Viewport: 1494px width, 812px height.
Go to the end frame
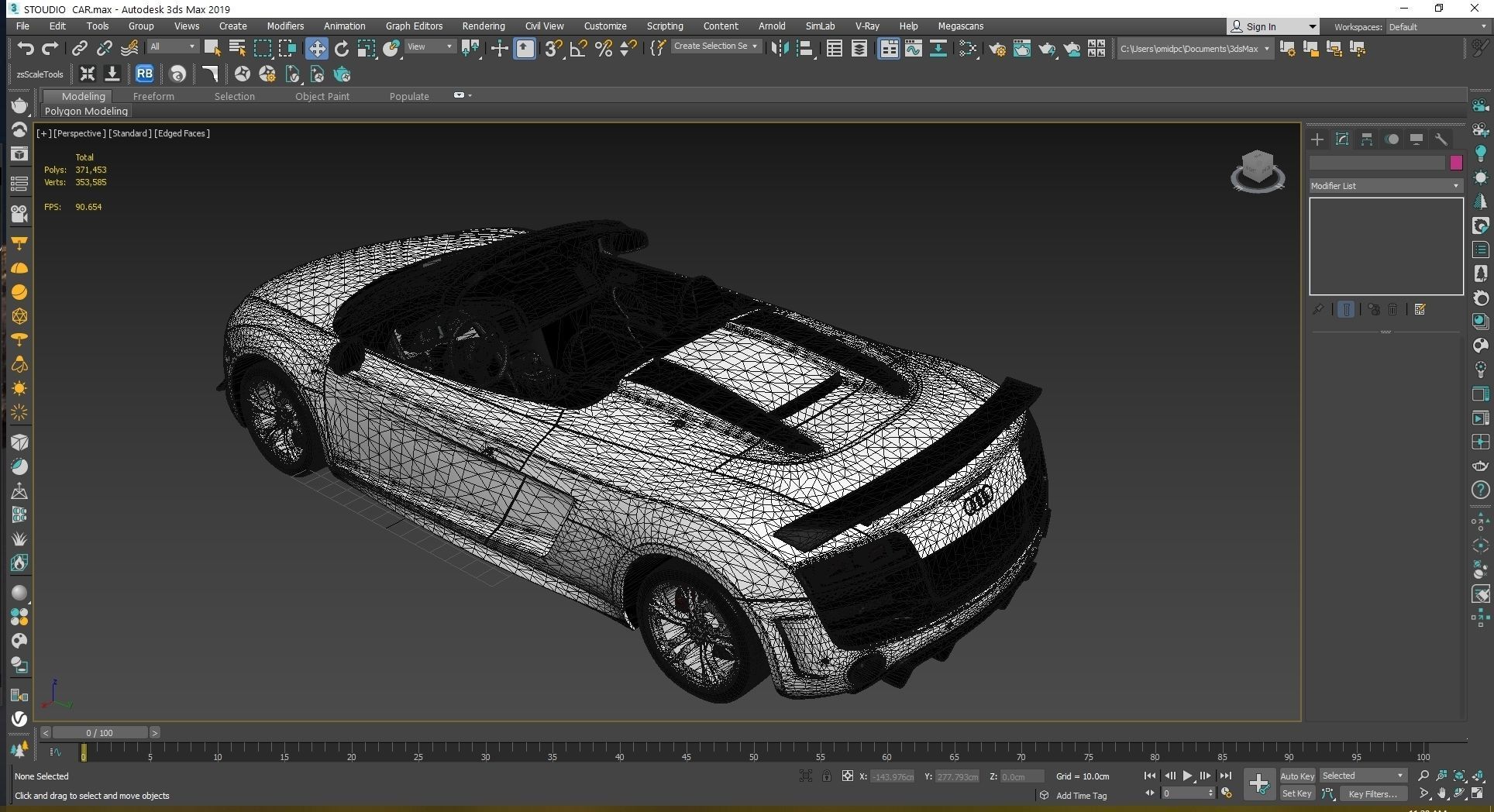coord(1225,776)
